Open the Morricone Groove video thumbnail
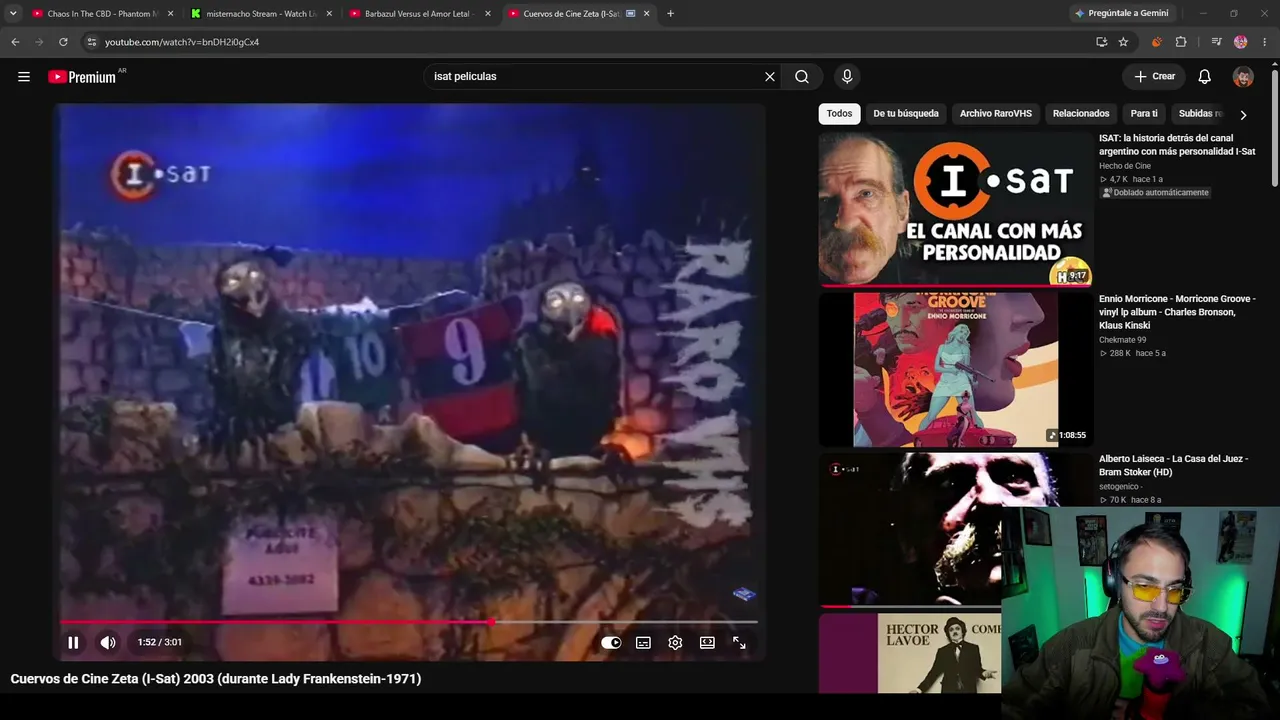 pos(956,370)
